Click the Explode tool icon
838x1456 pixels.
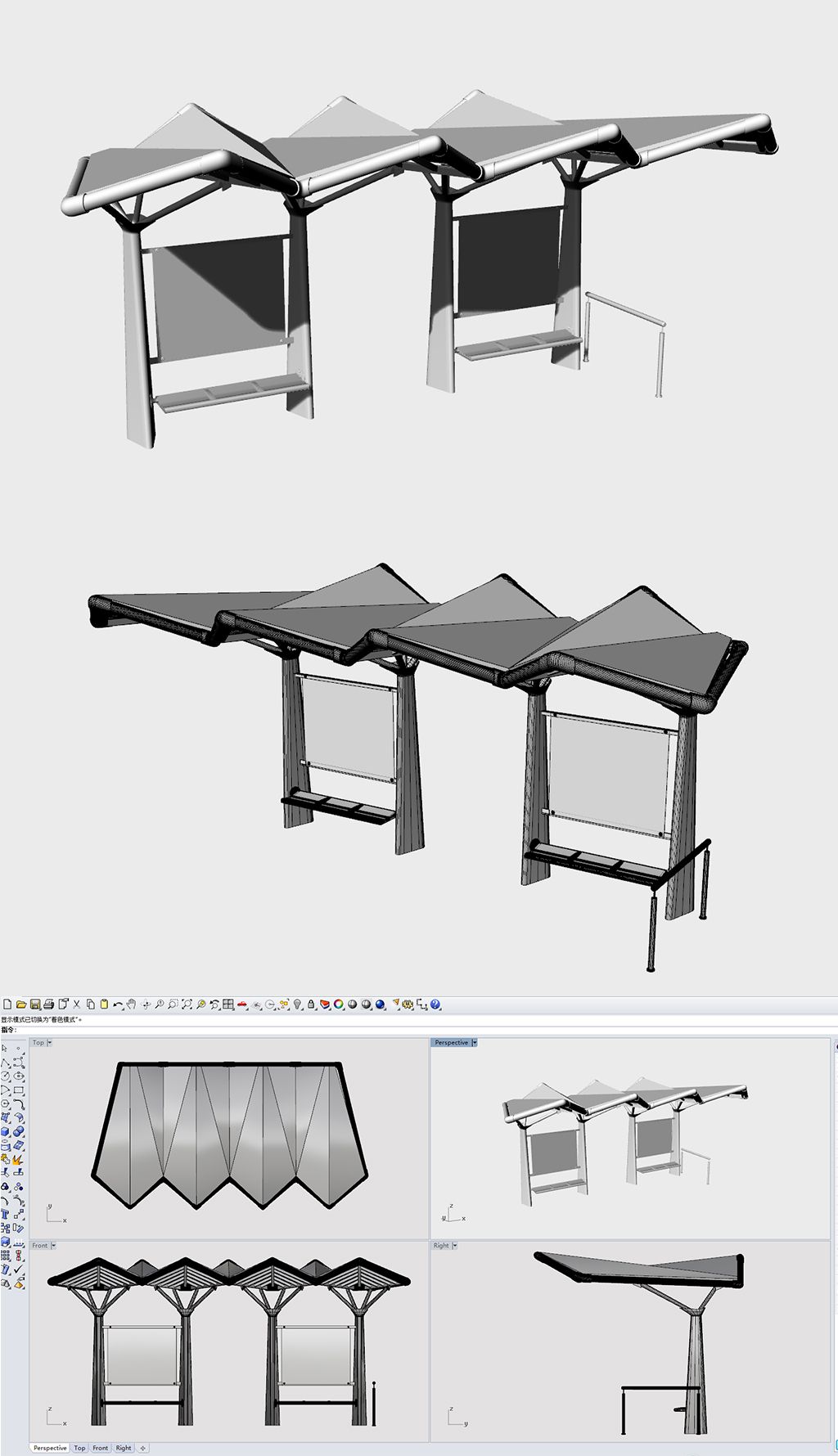click(x=19, y=1160)
